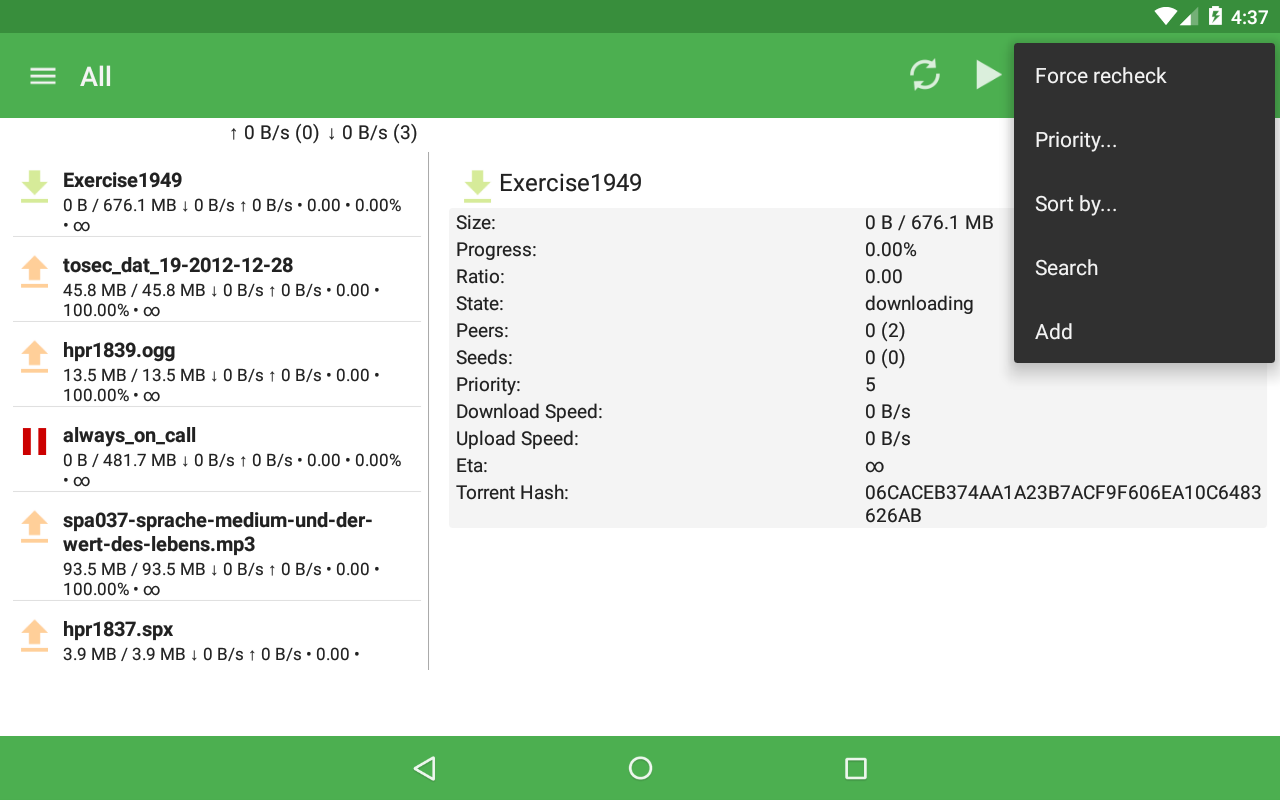Viewport: 1280px width, 800px height.
Task: Tap the 4:37 clock in status bar
Action: point(1249,17)
